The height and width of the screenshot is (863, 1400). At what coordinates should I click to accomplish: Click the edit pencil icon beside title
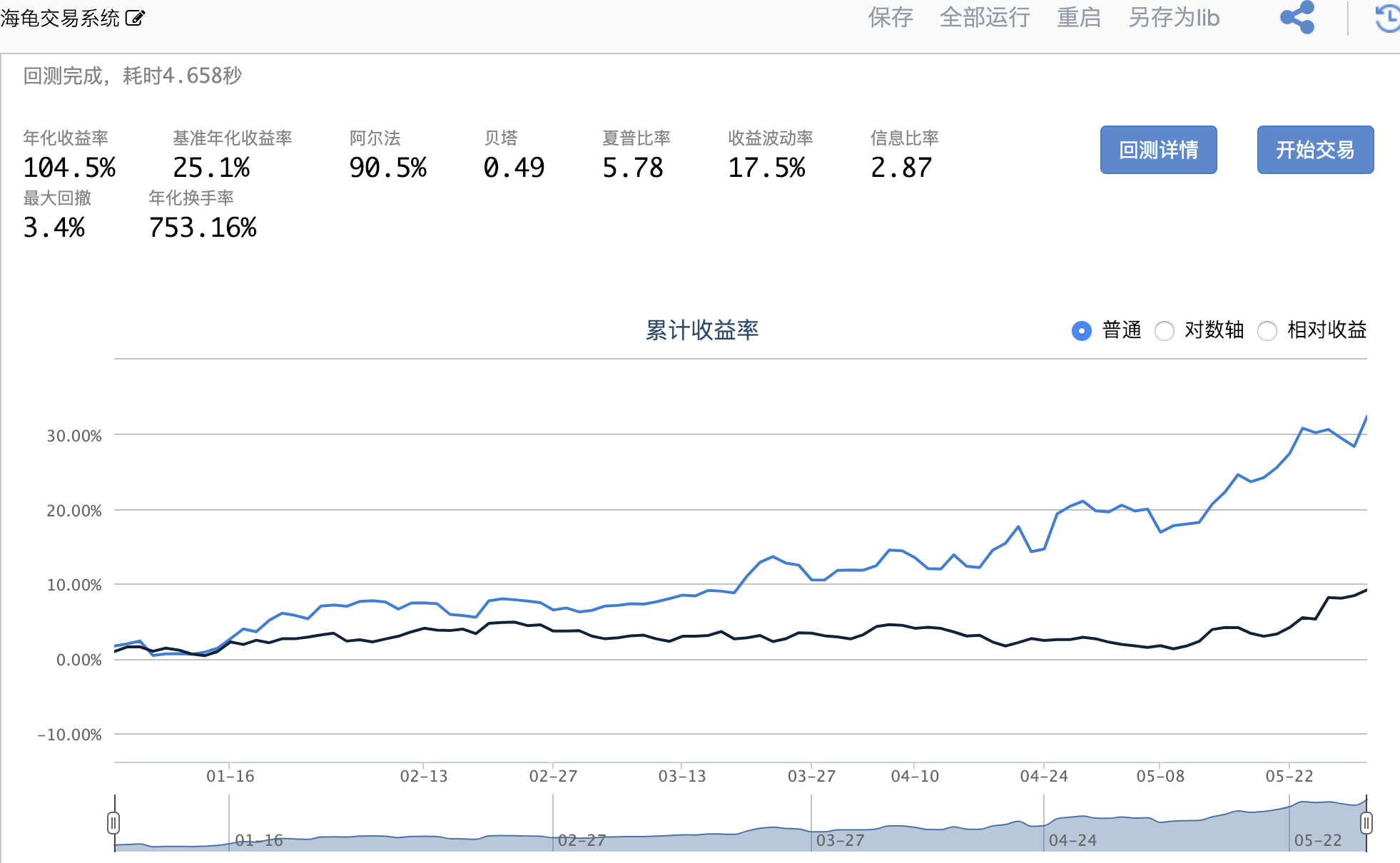(135, 18)
